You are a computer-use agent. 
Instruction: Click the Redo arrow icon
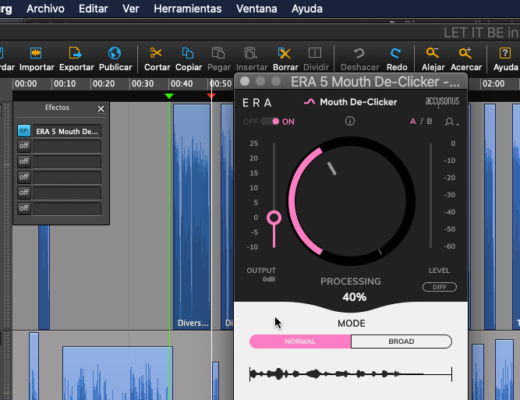[396, 53]
